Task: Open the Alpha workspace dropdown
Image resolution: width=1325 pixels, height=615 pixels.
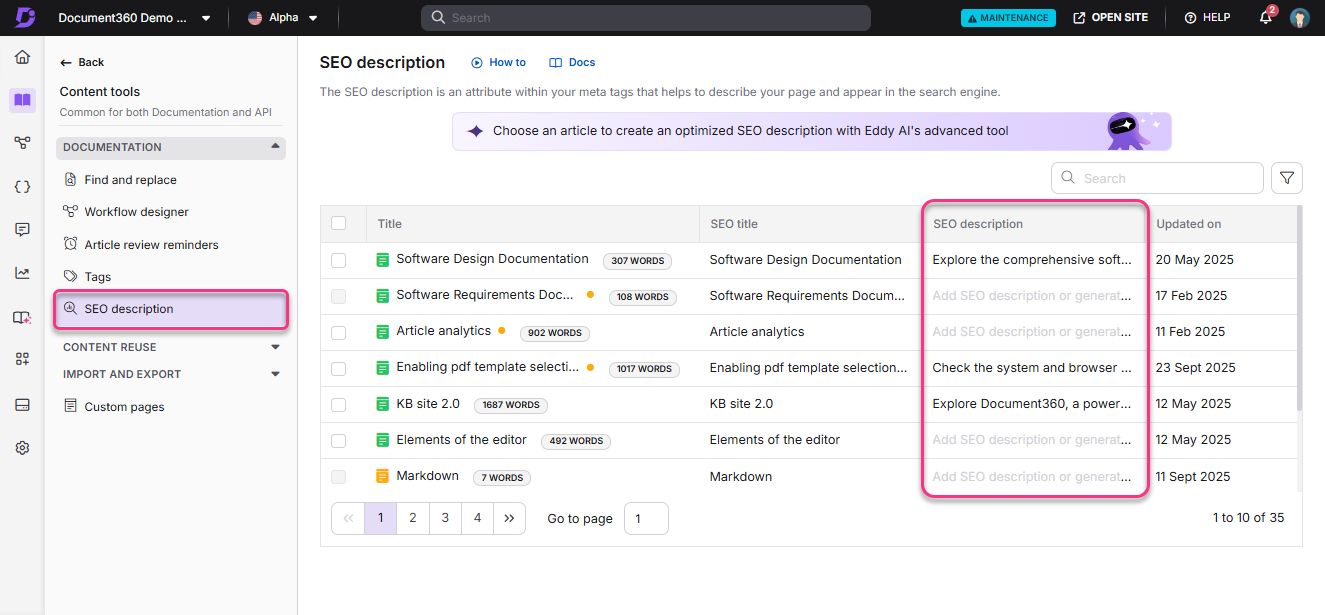Action: point(283,17)
